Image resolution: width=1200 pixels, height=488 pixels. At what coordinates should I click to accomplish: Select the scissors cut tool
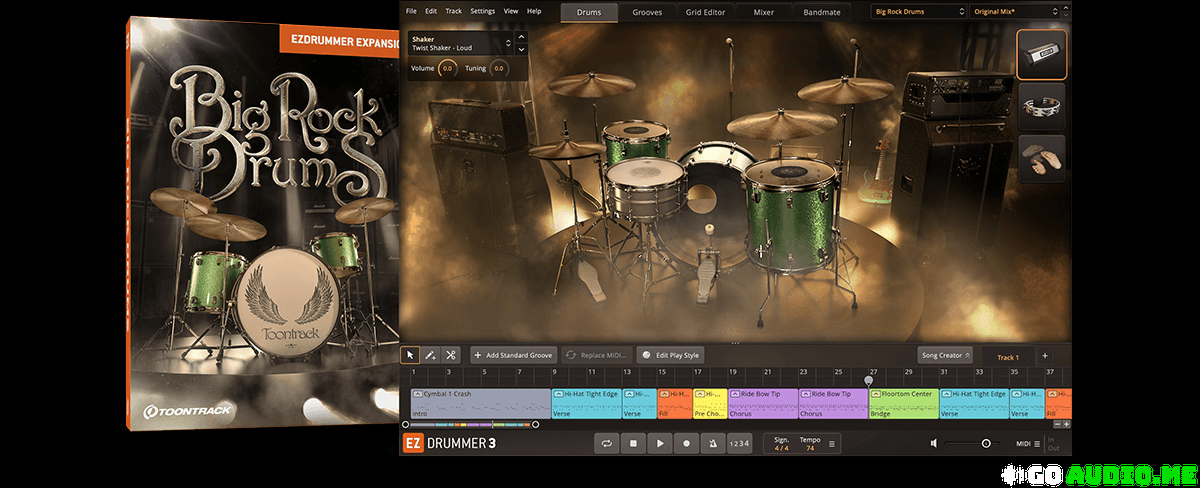[x=451, y=355]
